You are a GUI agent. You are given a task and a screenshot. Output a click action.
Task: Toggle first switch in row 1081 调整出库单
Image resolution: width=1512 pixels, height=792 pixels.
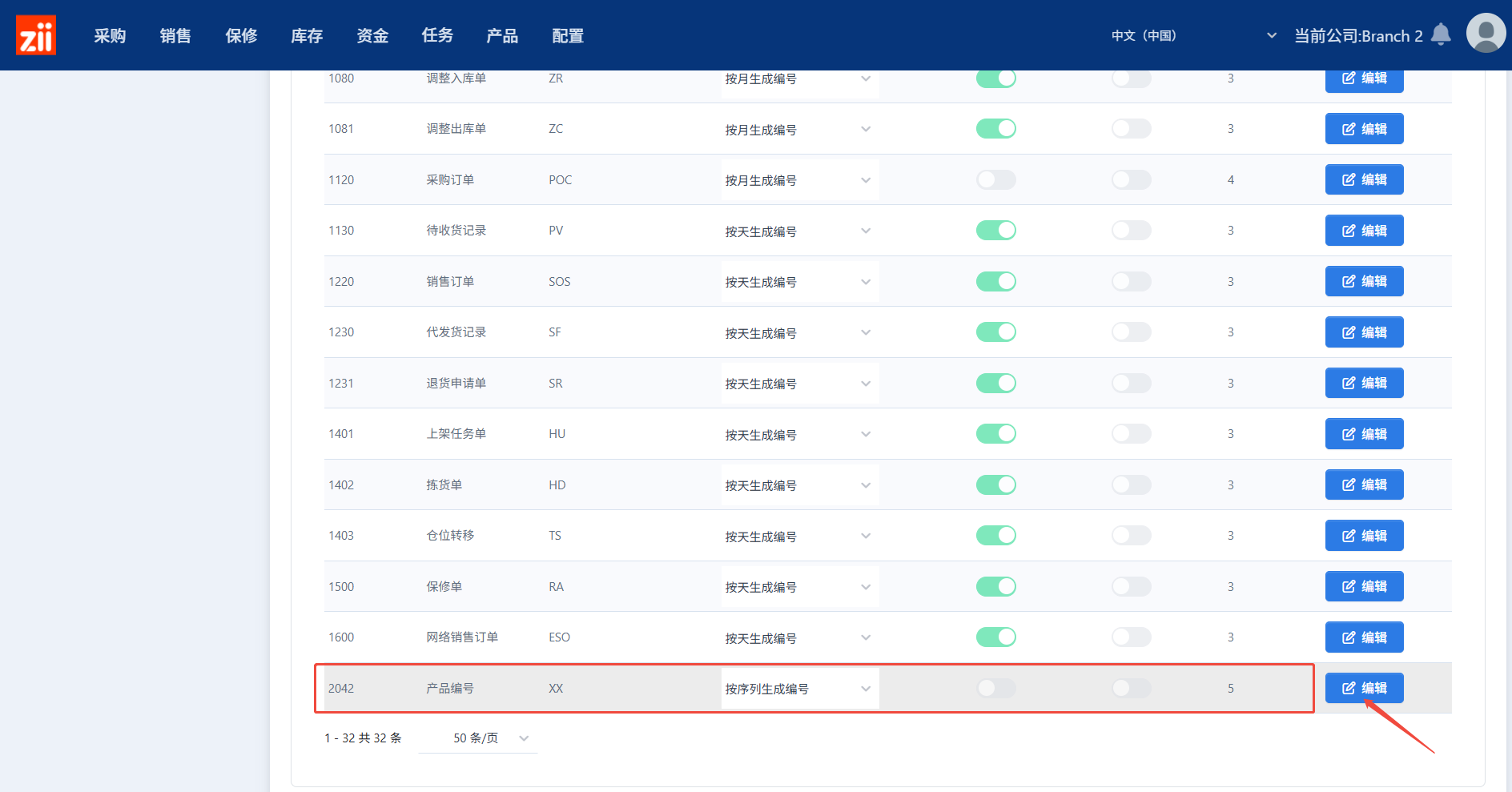995,129
